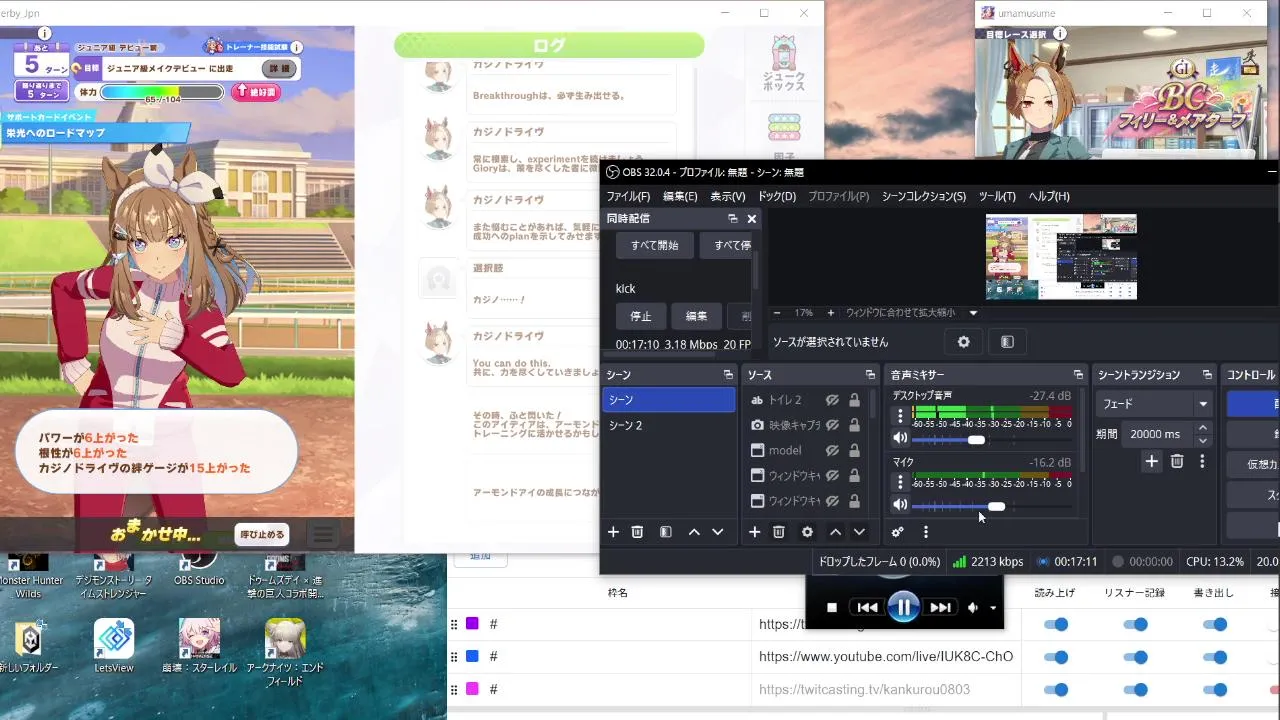Viewport: 1280px width, 720px height.
Task: Remove source using Sources panel trash icon
Action: tap(779, 532)
